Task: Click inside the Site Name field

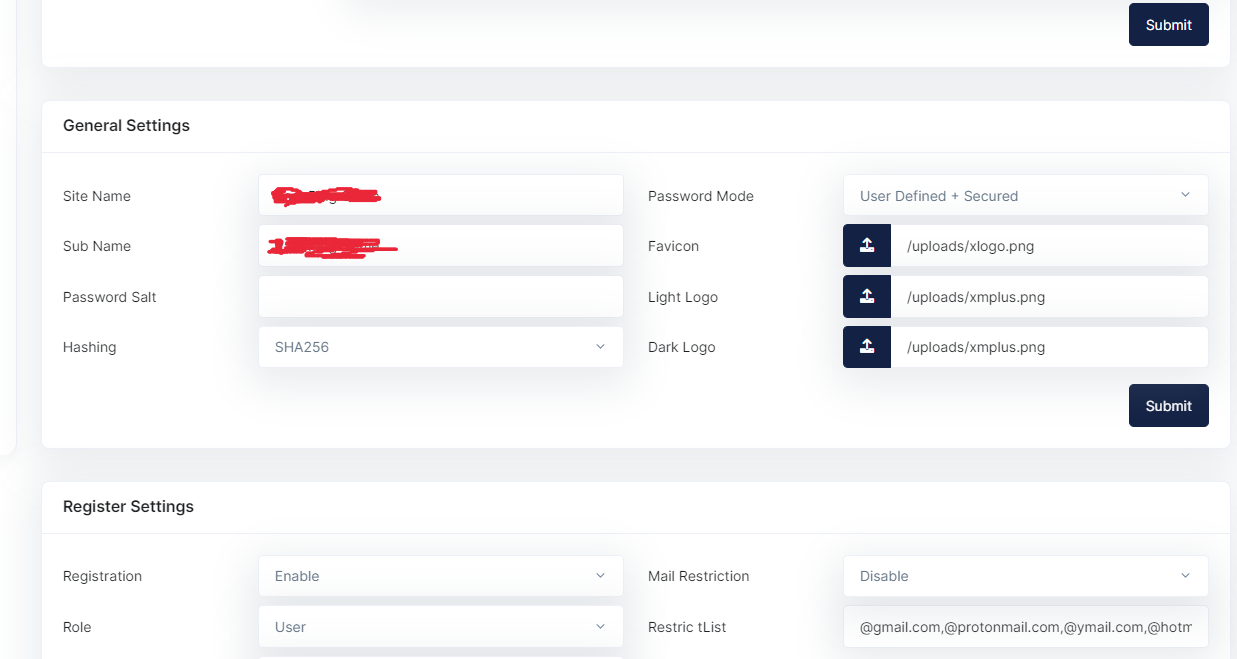Action: (440, 195)
